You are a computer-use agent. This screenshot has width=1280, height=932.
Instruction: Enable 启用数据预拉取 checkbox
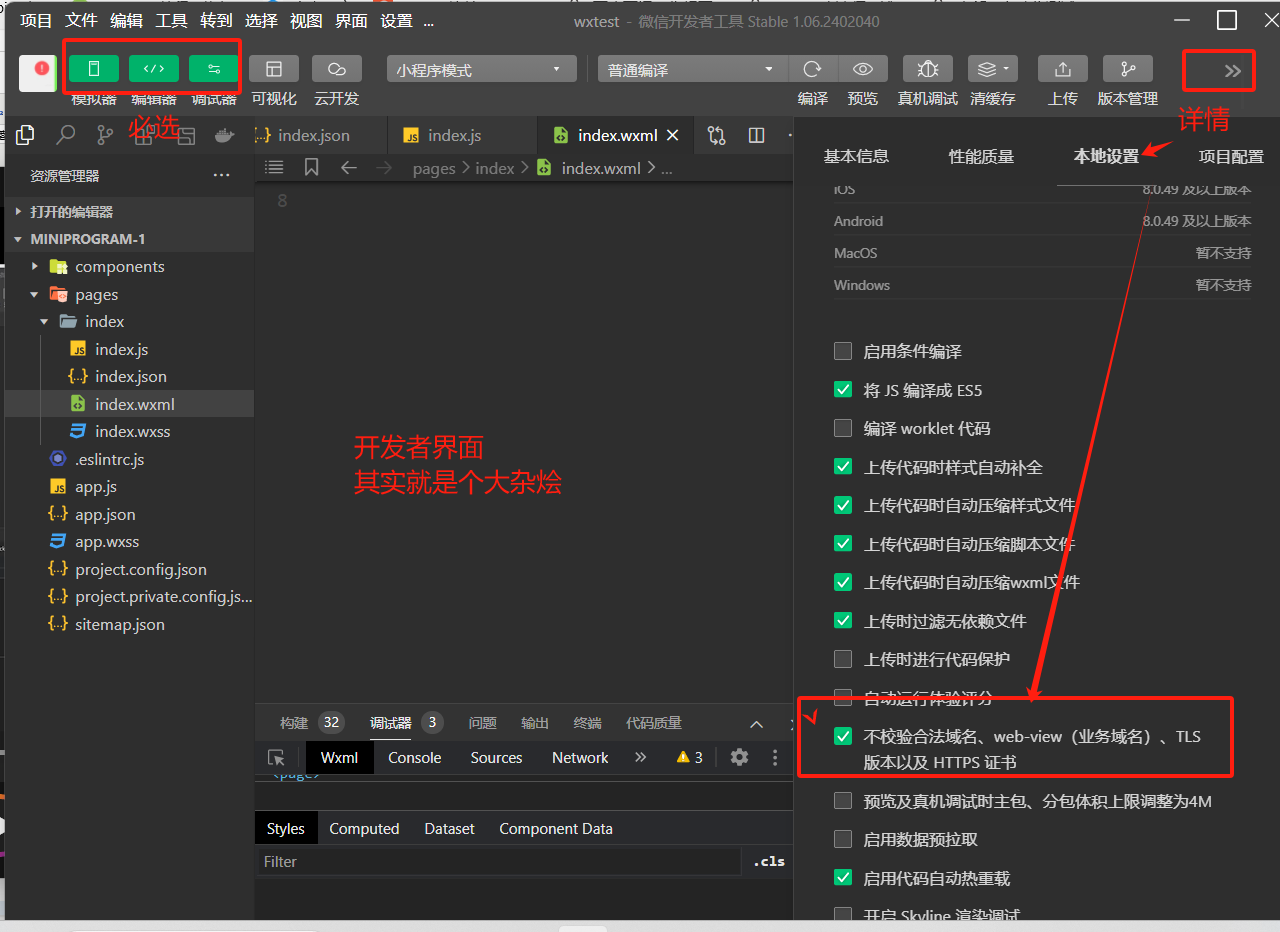[x=843, y=839]
